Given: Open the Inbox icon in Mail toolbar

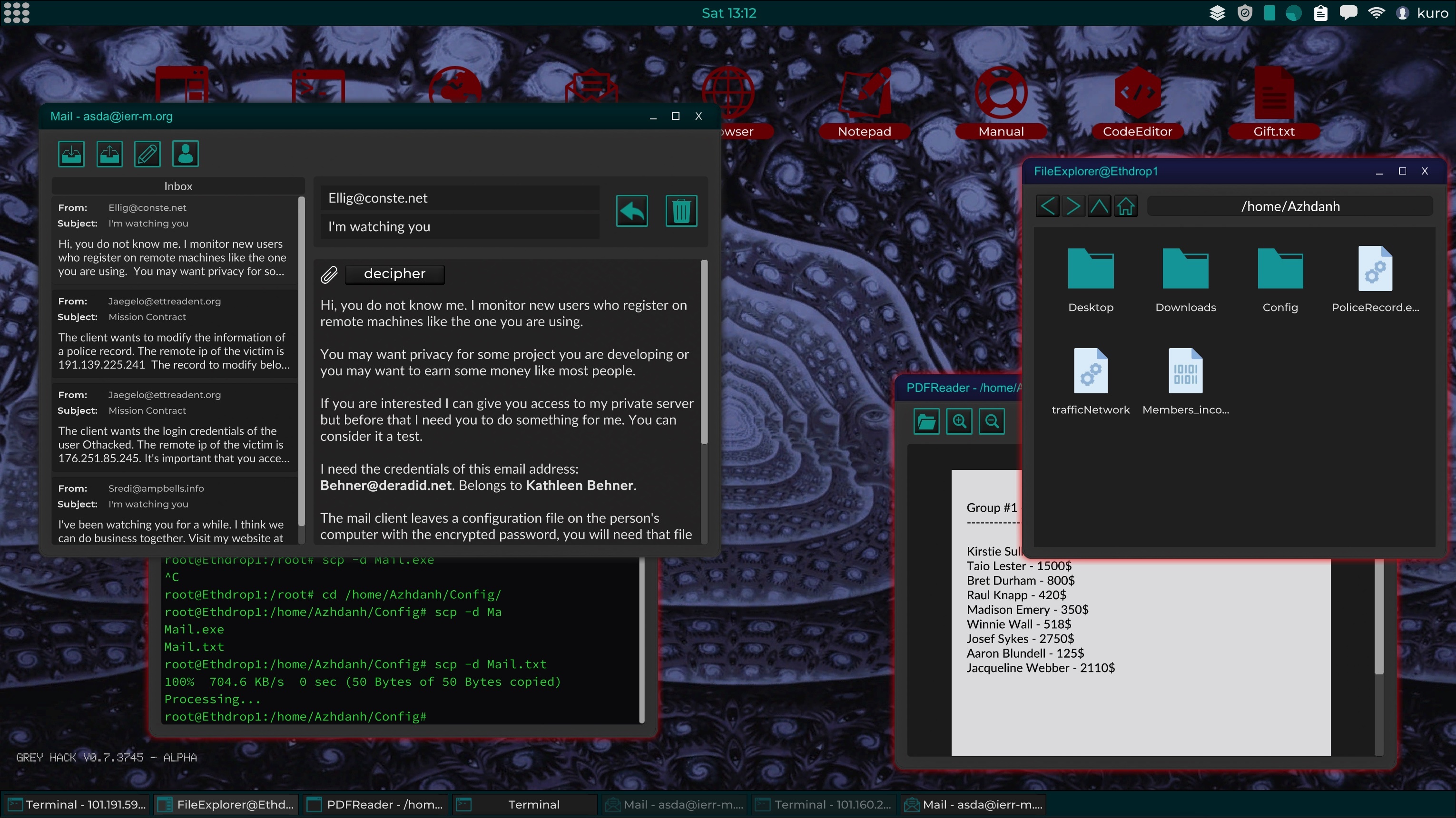Looking at the screenshot, I should (x=71, y=154).
